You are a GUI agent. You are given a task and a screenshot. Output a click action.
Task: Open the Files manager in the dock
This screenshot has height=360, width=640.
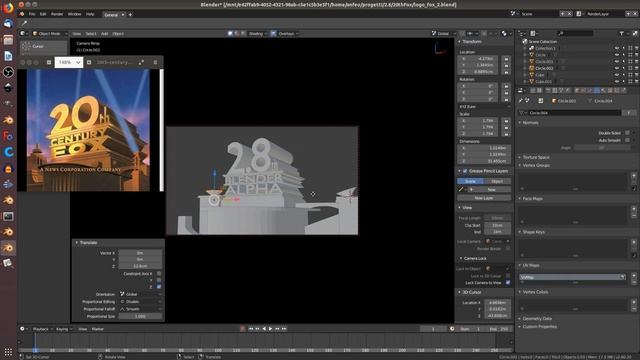tap(8, 40)
